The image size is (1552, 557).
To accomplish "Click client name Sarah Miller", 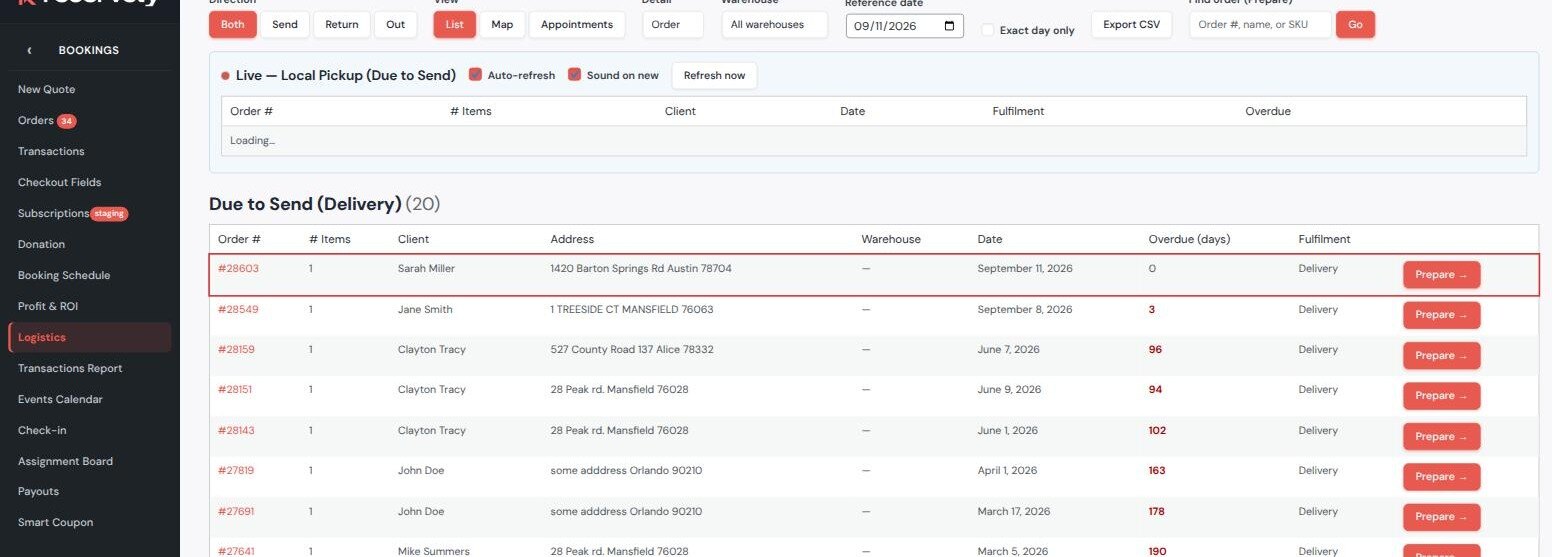I will click(426, 268).
